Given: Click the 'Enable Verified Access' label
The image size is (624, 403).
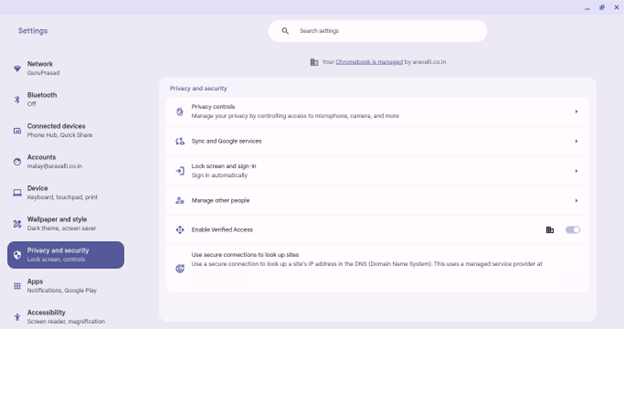Looking at the screenshot, I should coord(222,230).
